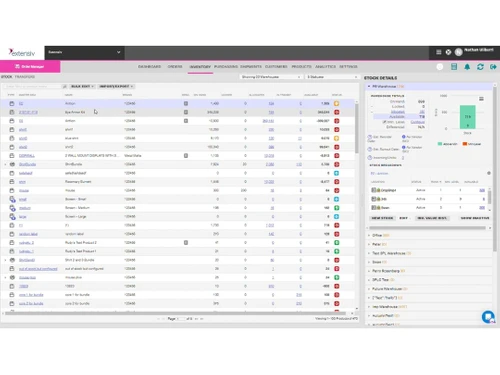Click the product type icon of the Rosemary row
This screenshot has width=500, height=375.
(x=12, y=182)
